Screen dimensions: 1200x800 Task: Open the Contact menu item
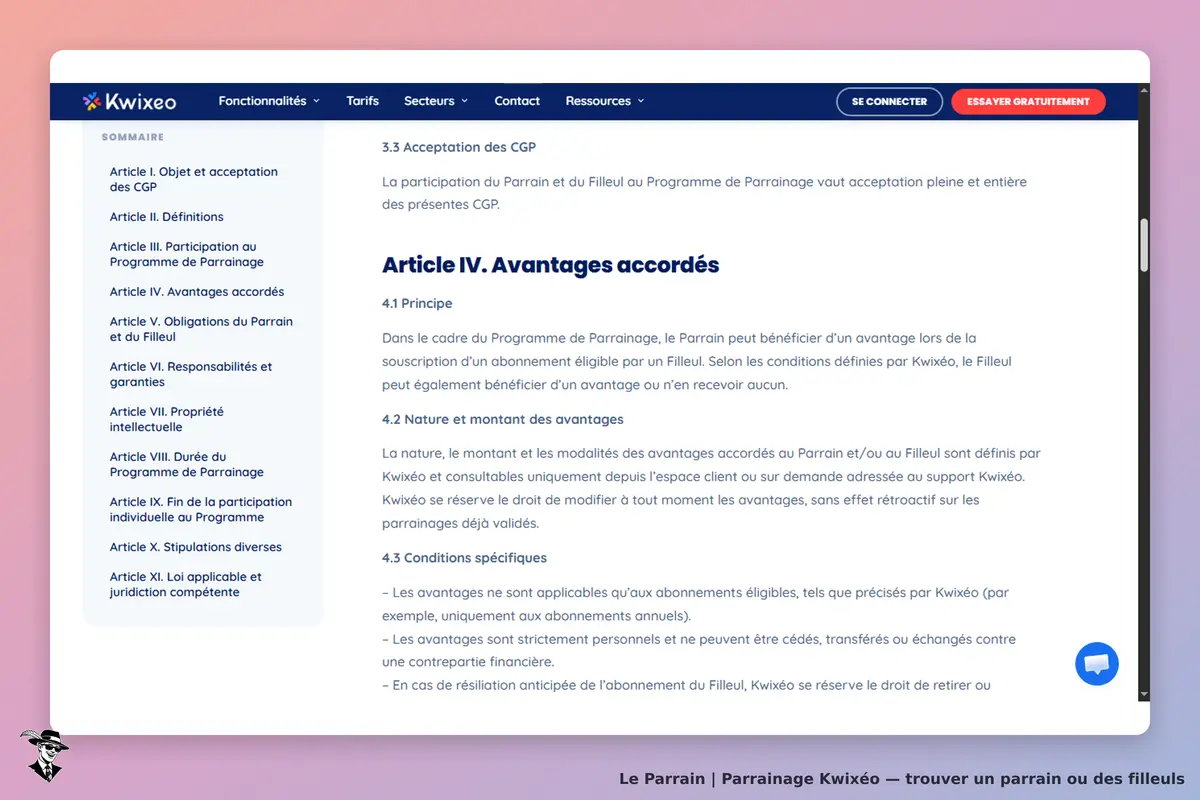(x=517, y=101)
